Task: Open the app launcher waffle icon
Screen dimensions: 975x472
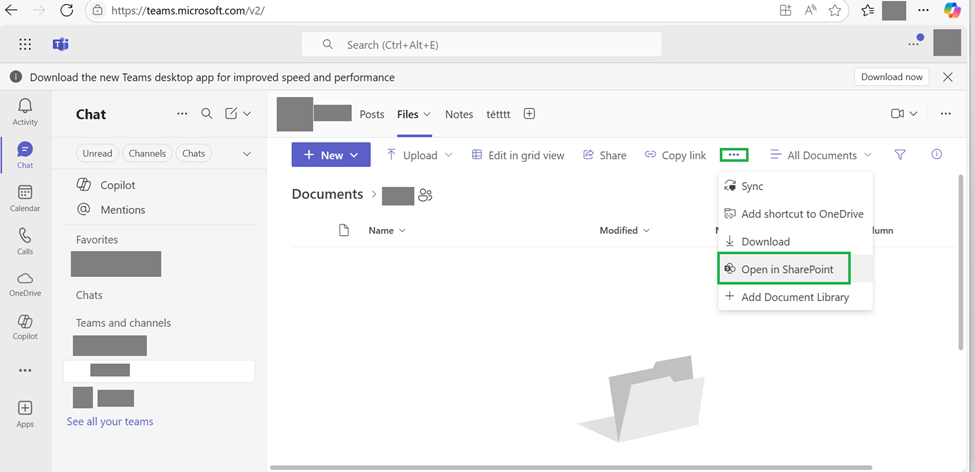Action: tap(25, 44)
